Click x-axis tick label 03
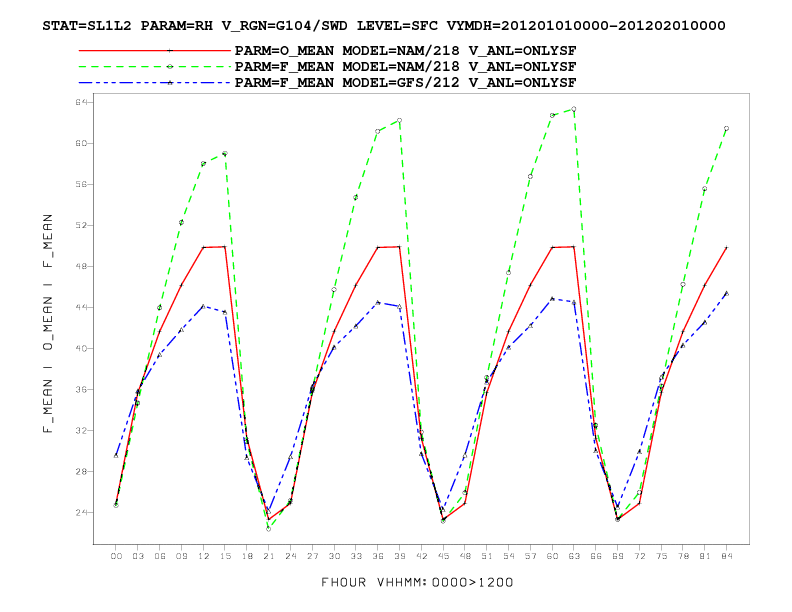 click(x=138, y=556)
